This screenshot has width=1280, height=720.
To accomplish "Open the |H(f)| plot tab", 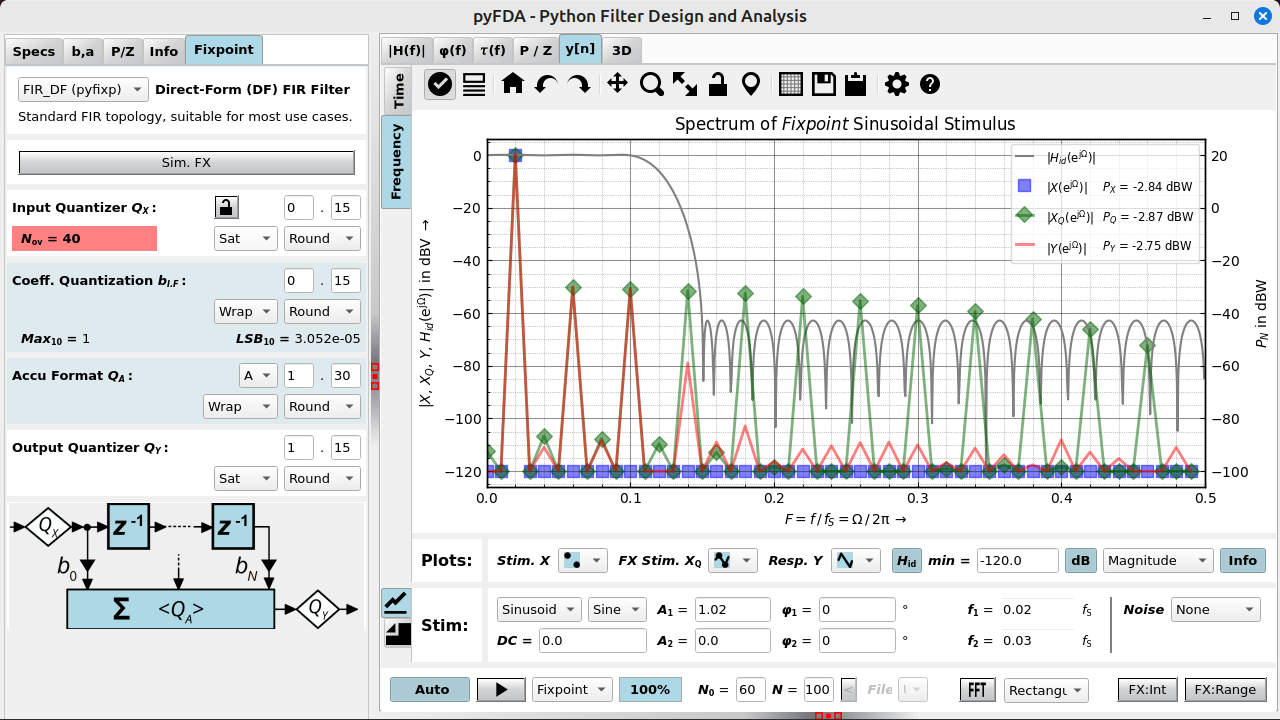I will (407, 50).
